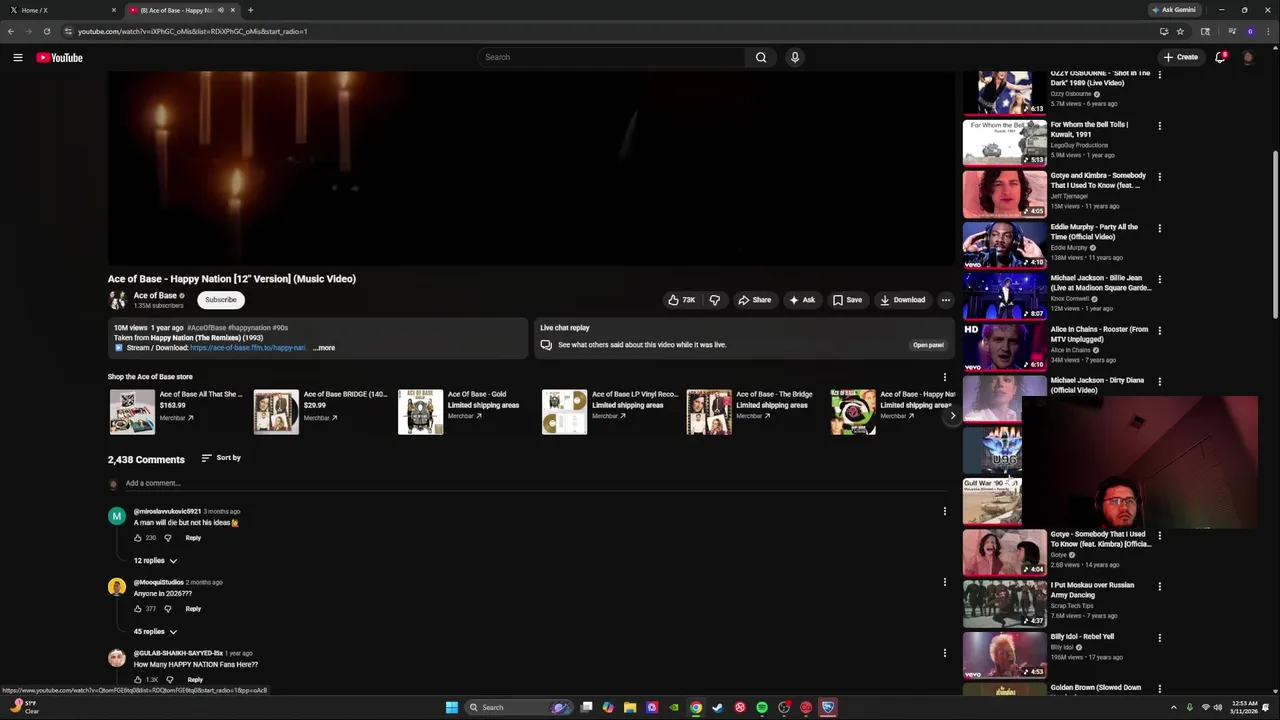Open 'Michael Jackson - Billie Jean' video title
Image resolution: width=1280 pixels, height=720 pixels.
click(x=1100, y=283)
